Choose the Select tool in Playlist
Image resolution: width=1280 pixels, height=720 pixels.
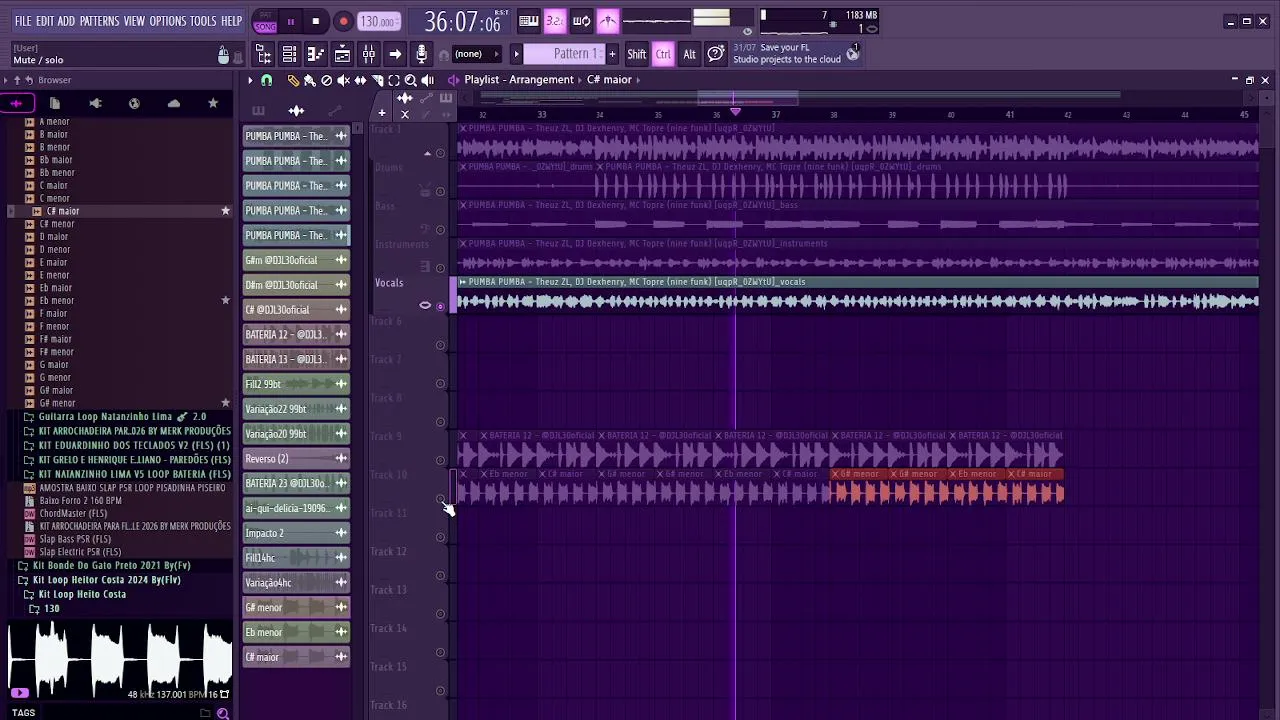coord(394,80)
